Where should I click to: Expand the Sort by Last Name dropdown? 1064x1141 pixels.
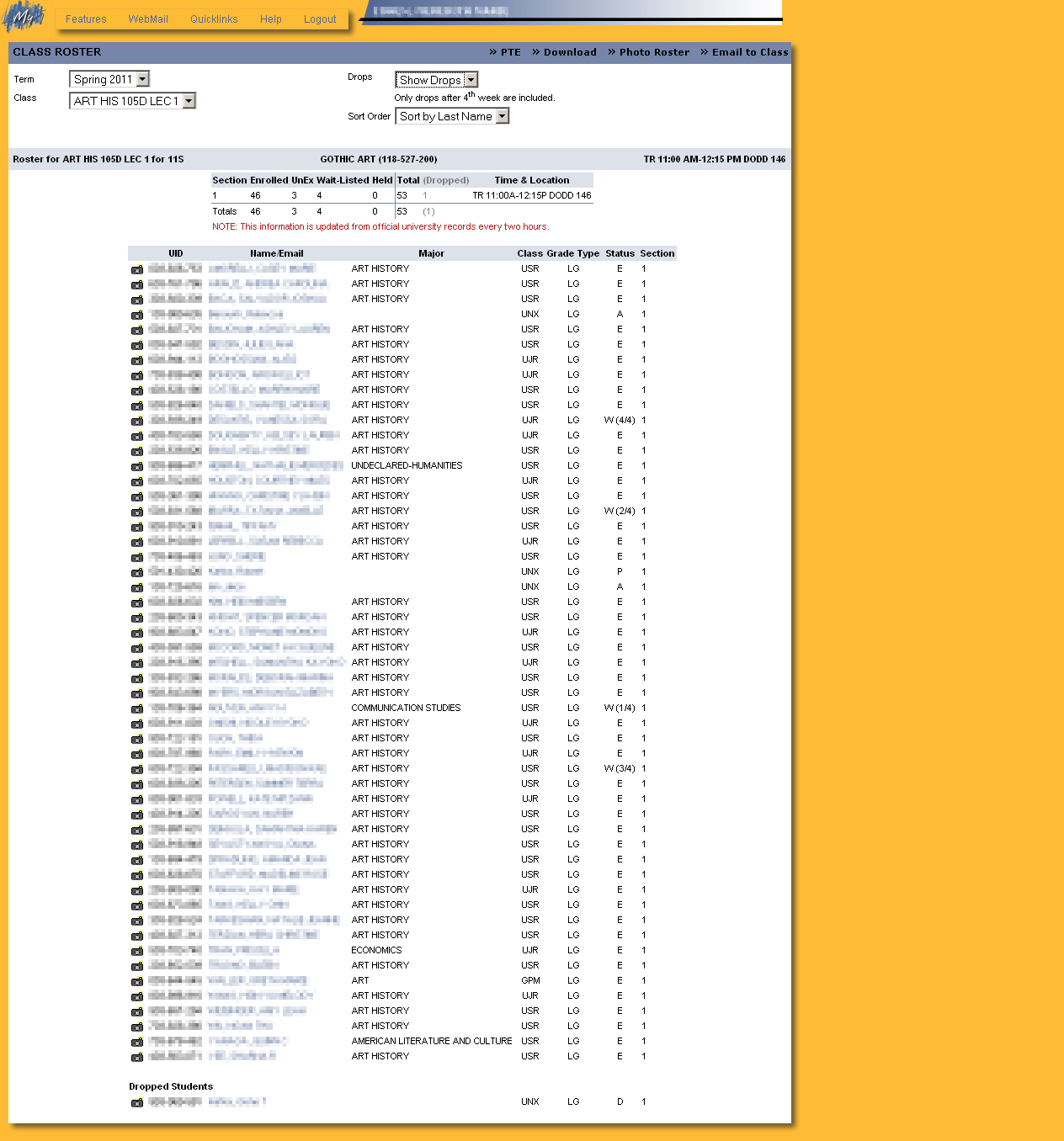(452, 117)
